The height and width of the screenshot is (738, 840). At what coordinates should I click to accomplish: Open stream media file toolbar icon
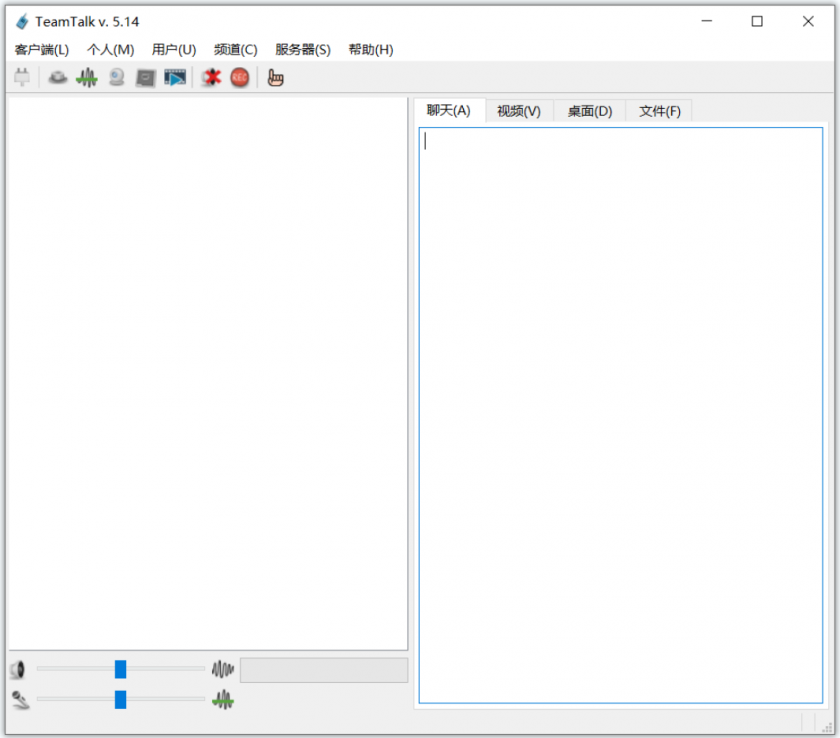tap(175, 78)
